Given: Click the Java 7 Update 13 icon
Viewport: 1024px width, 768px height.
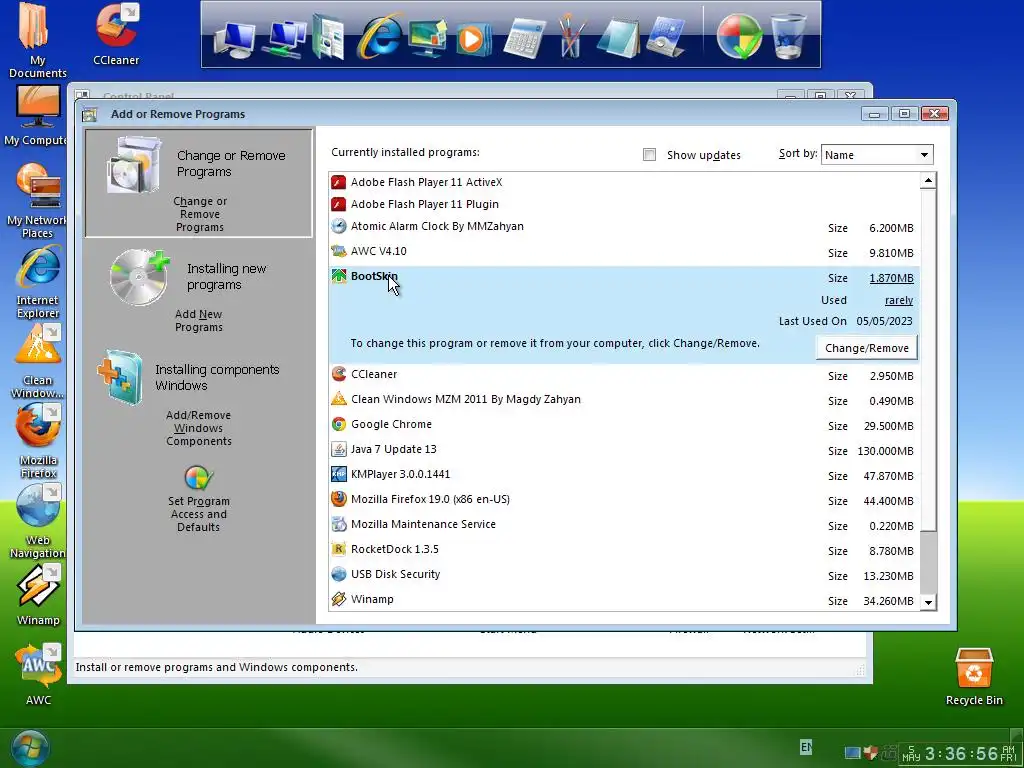Looking at the screenshot, I should click(338, 449).
